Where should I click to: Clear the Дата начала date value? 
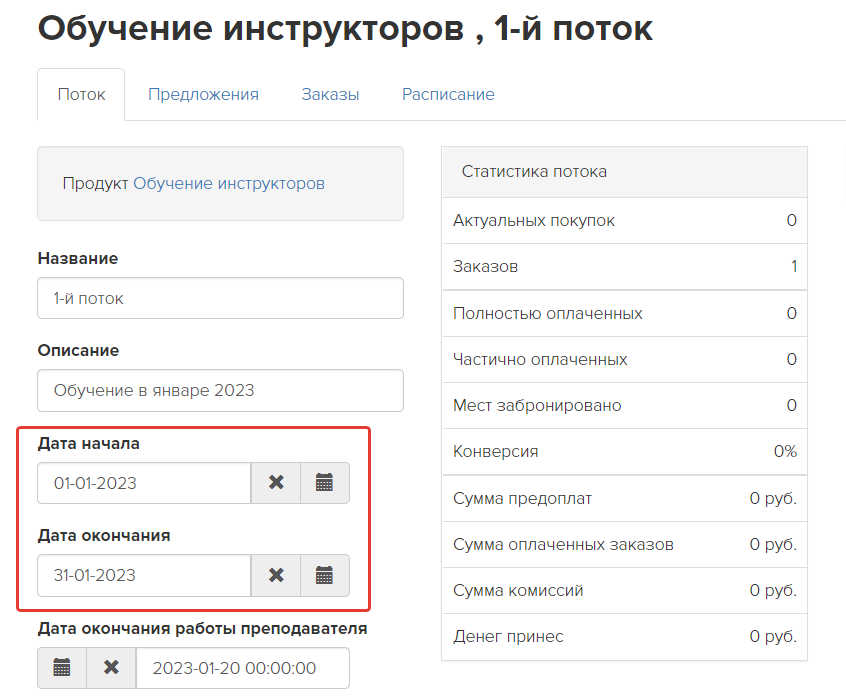[276, 483]
